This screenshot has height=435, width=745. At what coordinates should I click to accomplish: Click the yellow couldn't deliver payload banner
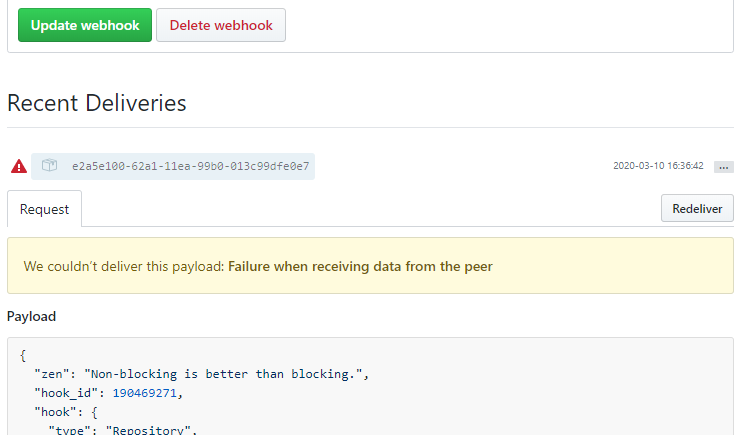(371, 265)
